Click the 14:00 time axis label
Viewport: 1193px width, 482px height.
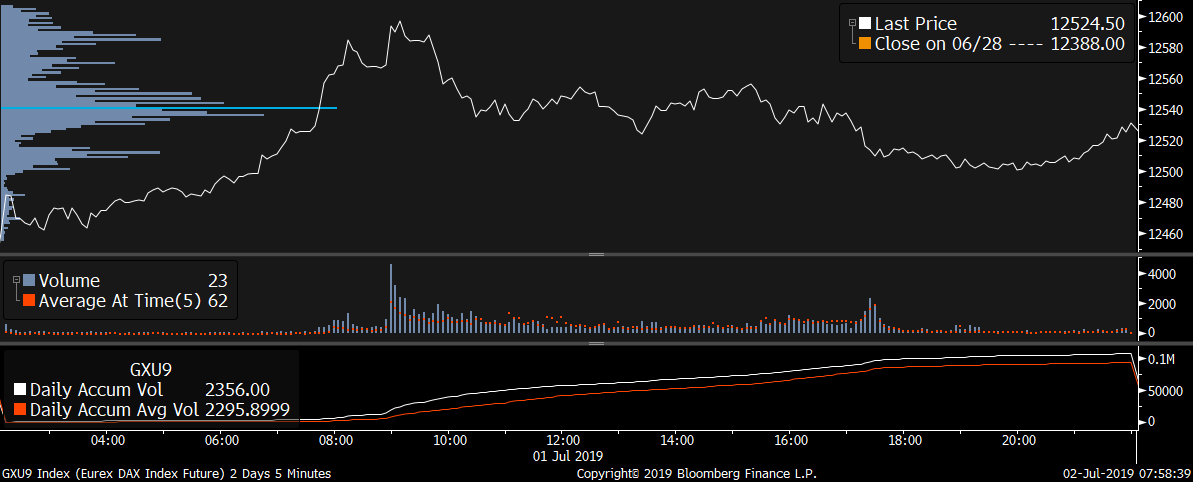(x=677, y=440)
